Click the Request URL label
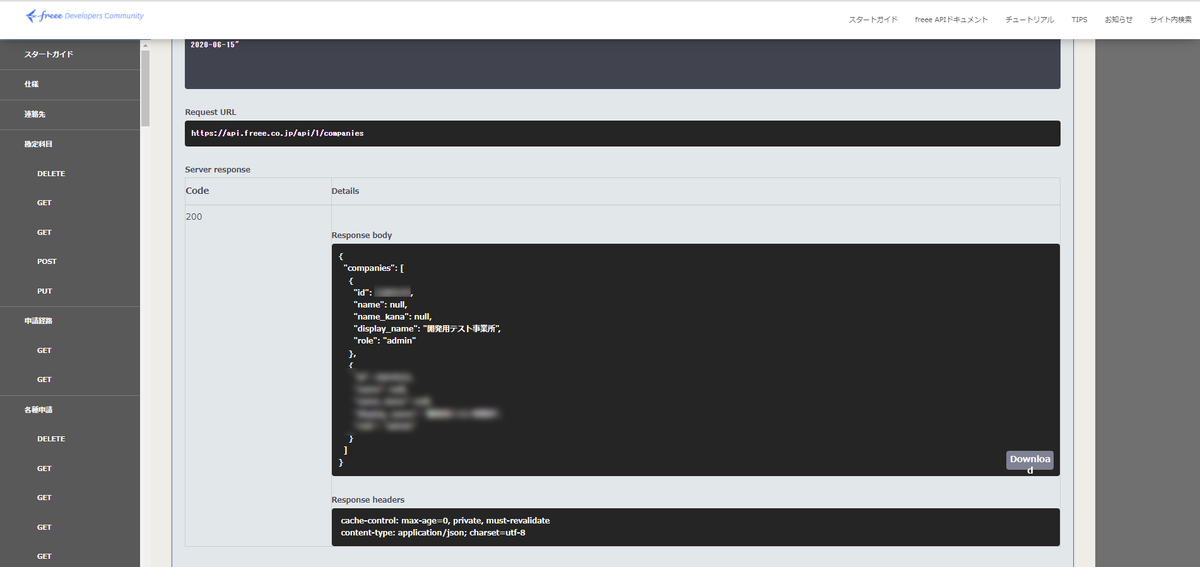1200x567 pixels. pos(211,112)
